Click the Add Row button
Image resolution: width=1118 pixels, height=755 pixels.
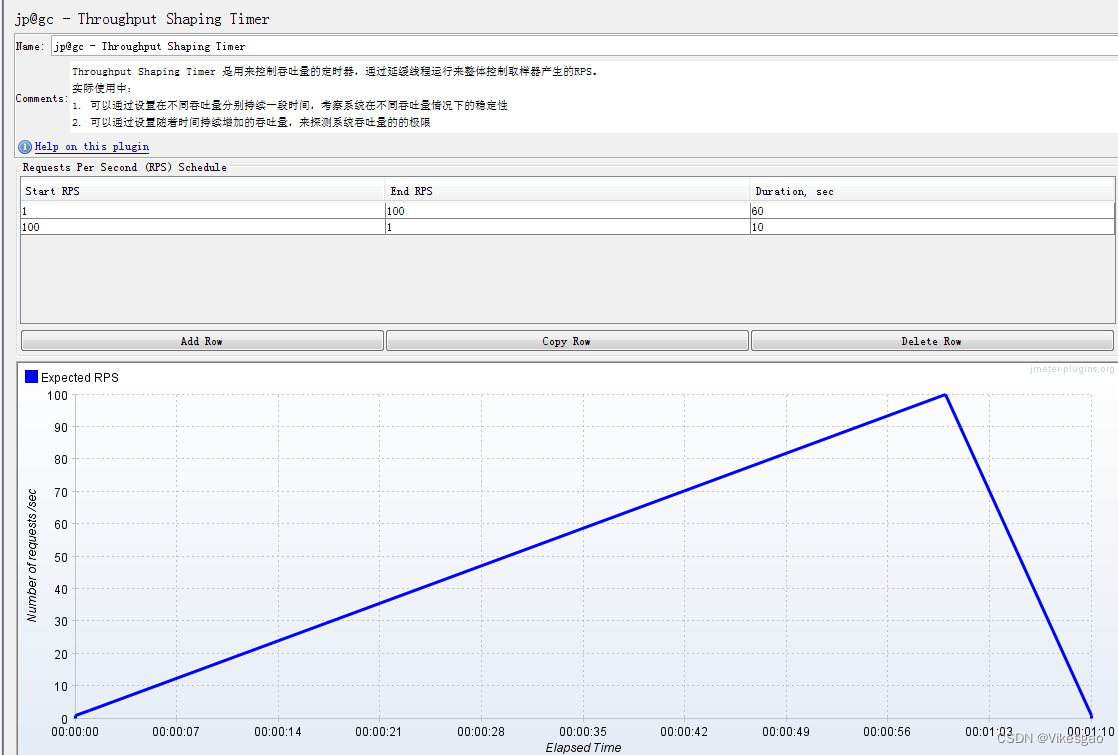tap(202, 341)
